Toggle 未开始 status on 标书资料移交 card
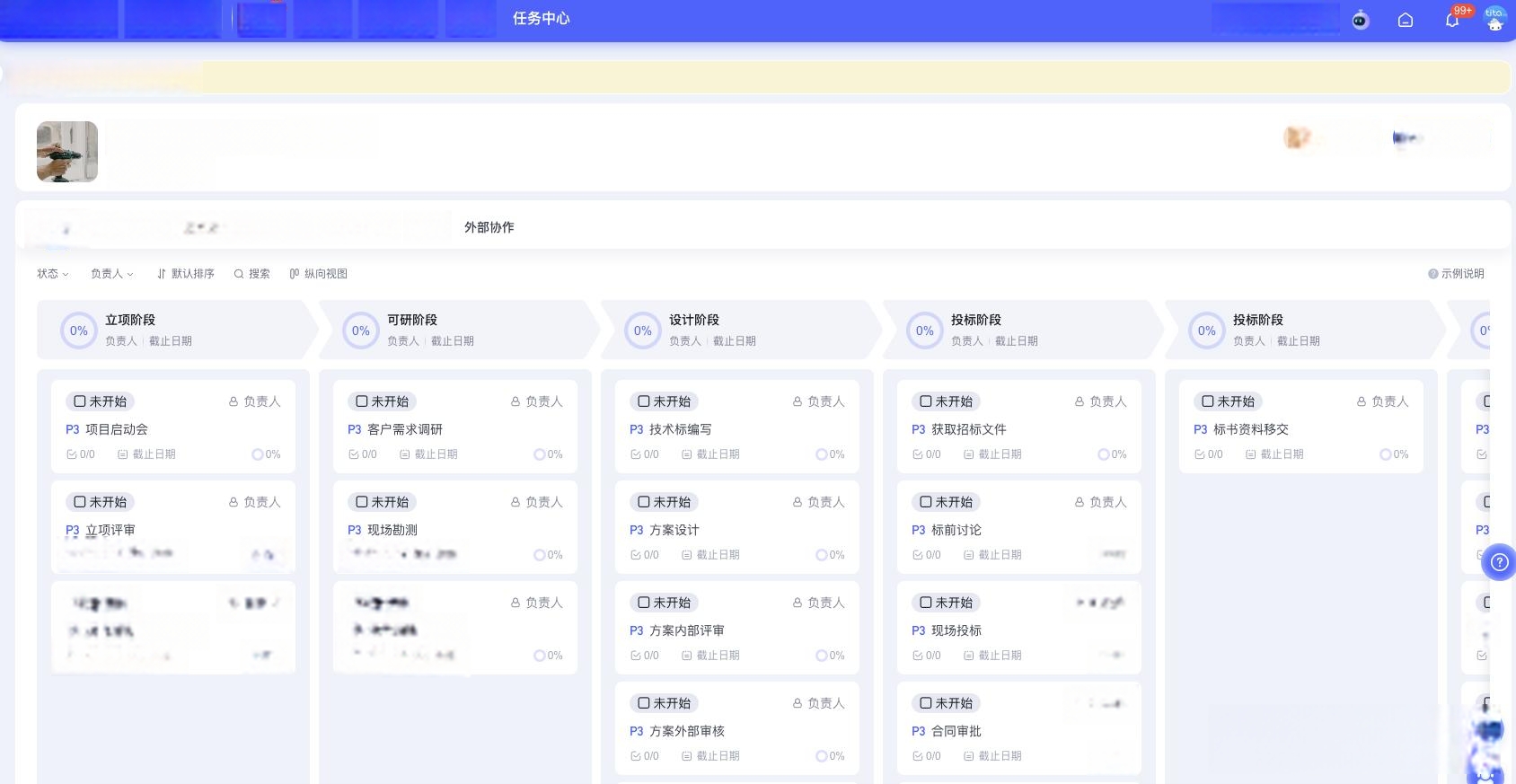Image resolution: width=1516 pixels, height=784 pixels. [1228, 401]
